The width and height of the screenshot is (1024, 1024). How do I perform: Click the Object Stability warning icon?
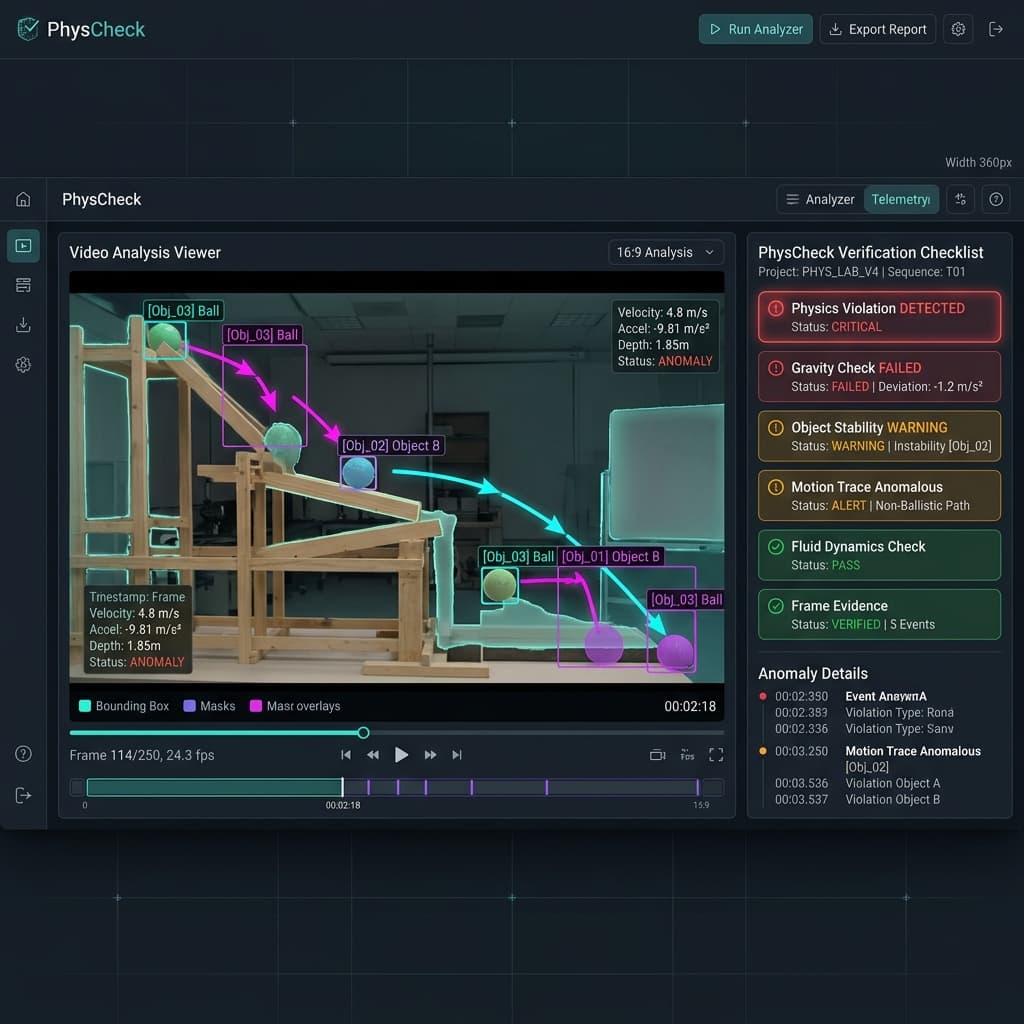coord(775,428)
